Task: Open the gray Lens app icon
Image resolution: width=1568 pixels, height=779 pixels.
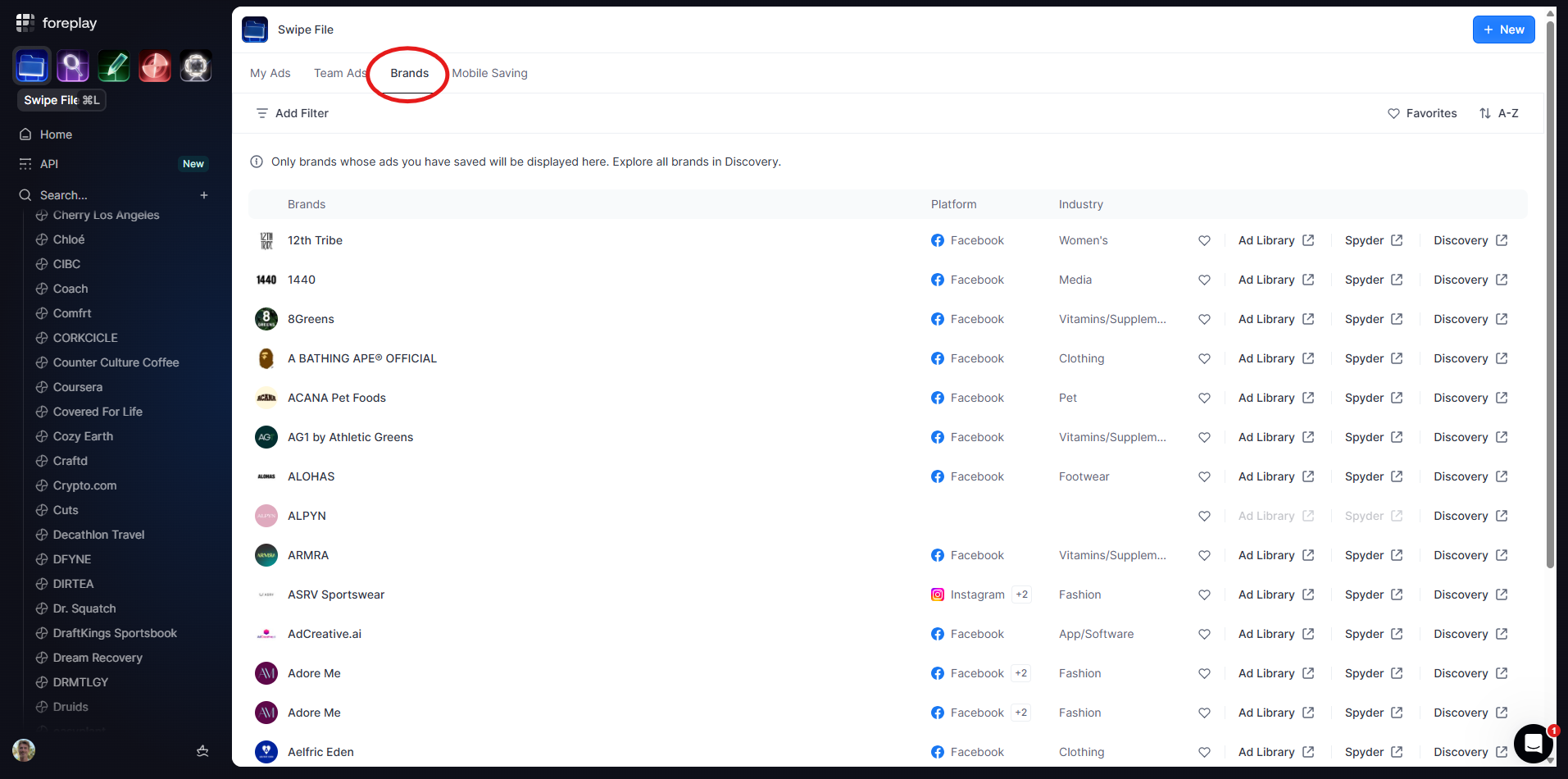Action: coord(196,66)
